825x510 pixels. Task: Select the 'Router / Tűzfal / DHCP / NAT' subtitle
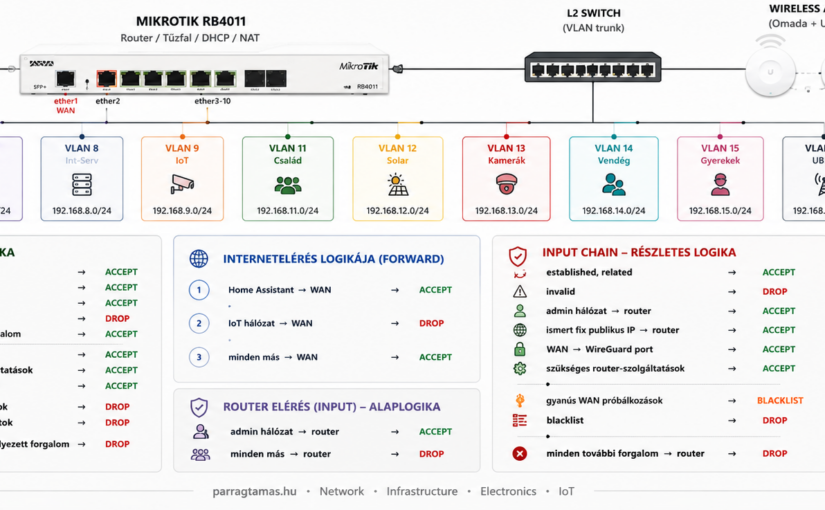point(190,38)
